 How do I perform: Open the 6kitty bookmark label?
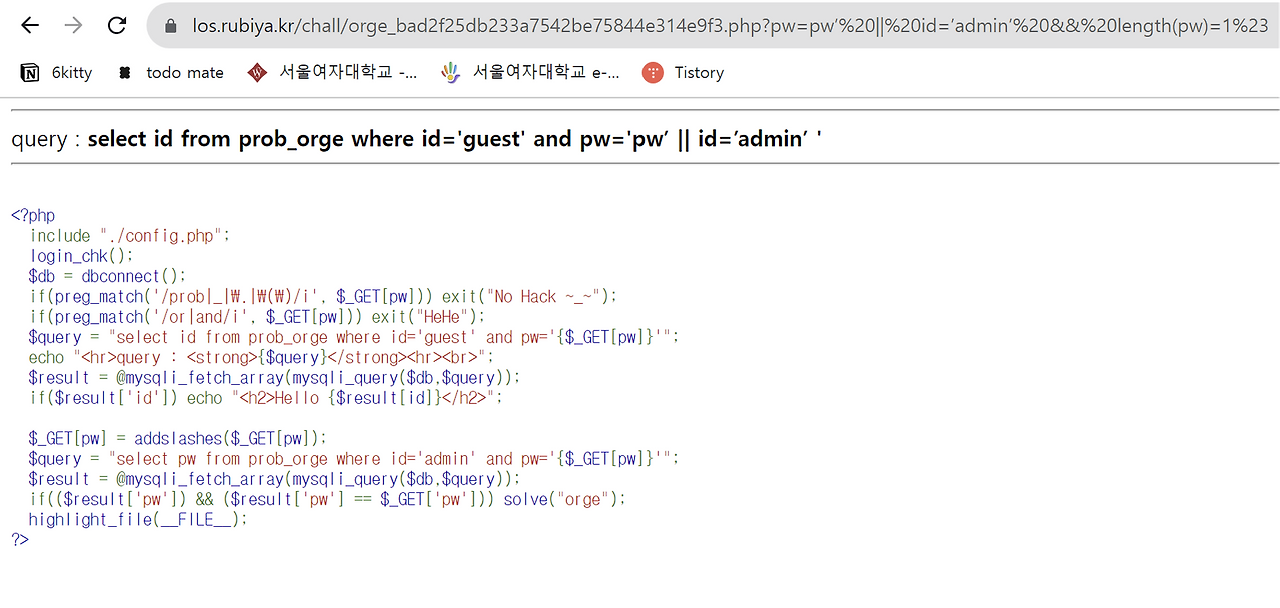pos(72,72)
